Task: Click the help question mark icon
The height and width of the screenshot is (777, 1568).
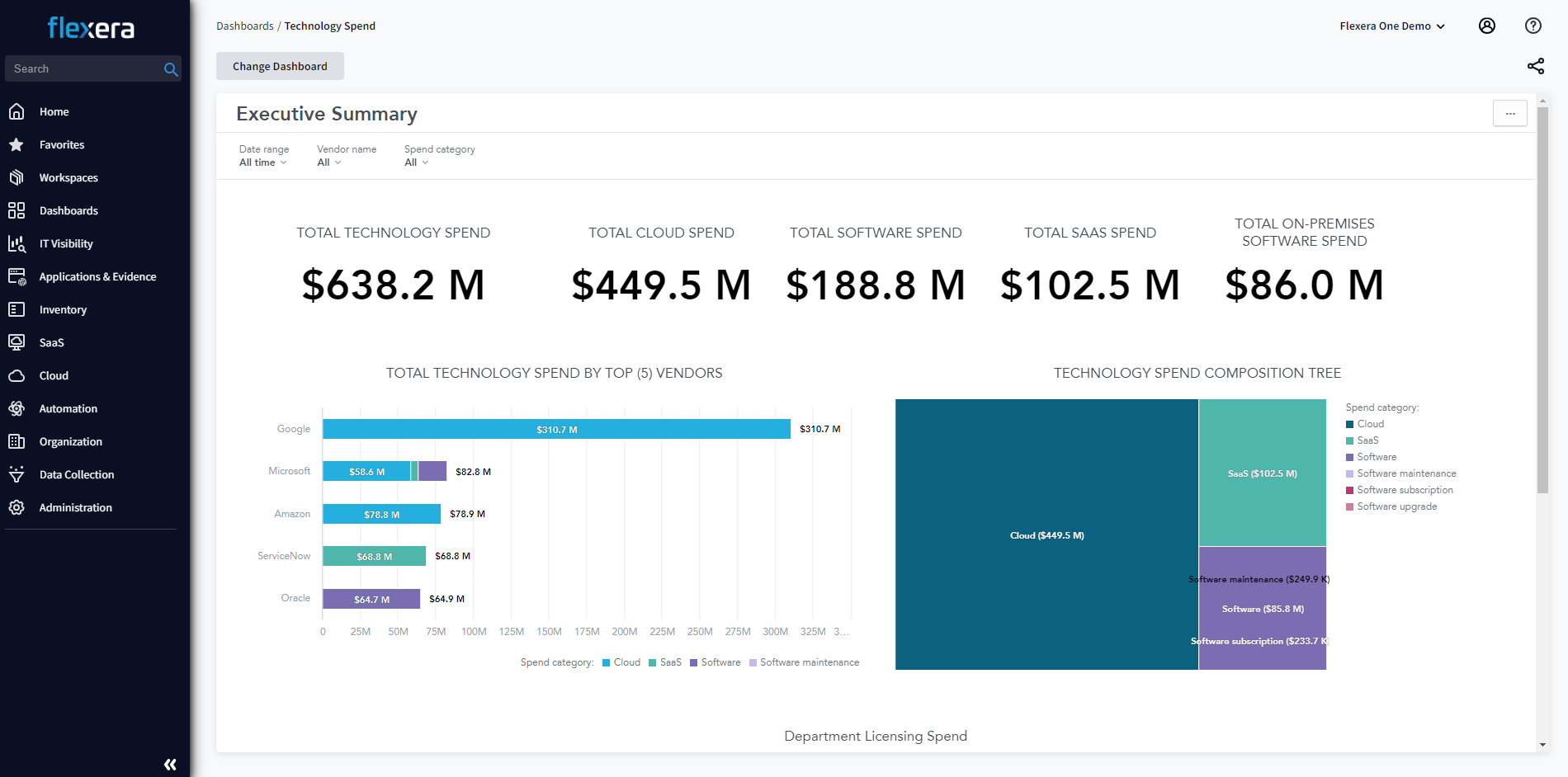Action: click(x=1533, y=26)
